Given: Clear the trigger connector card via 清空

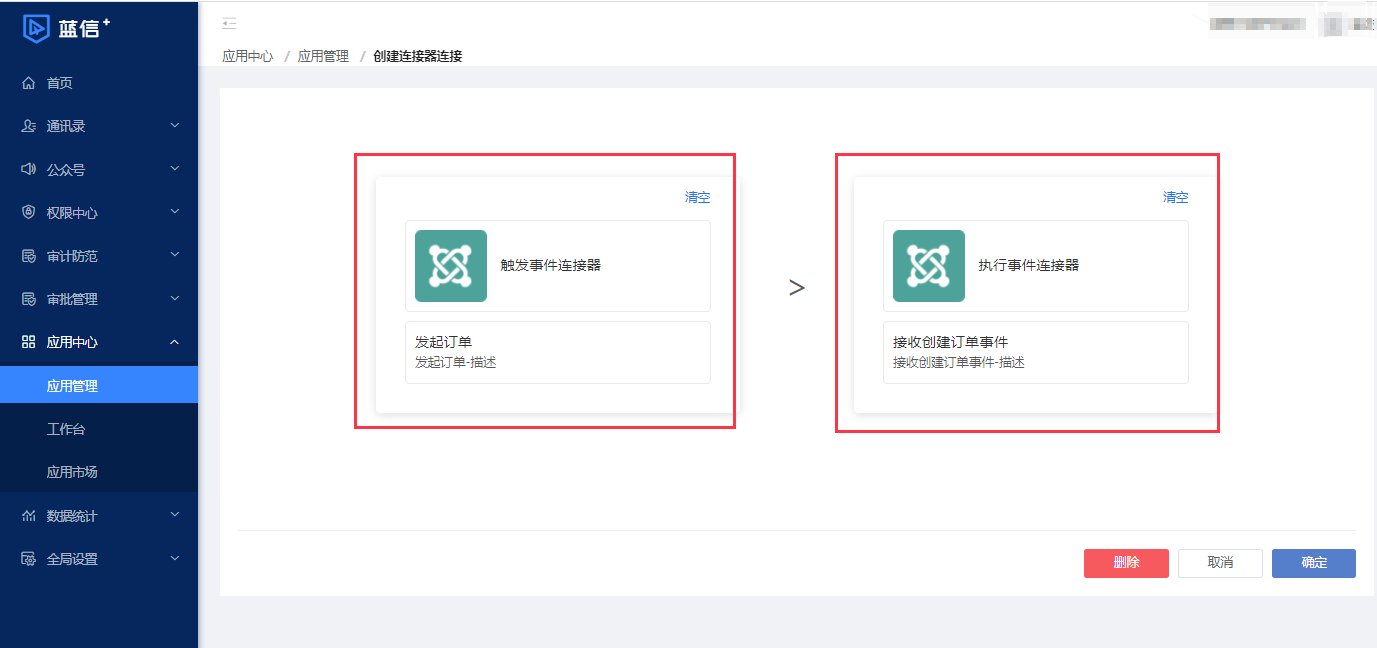Looking at the screenshot, I should click(697, 197).
